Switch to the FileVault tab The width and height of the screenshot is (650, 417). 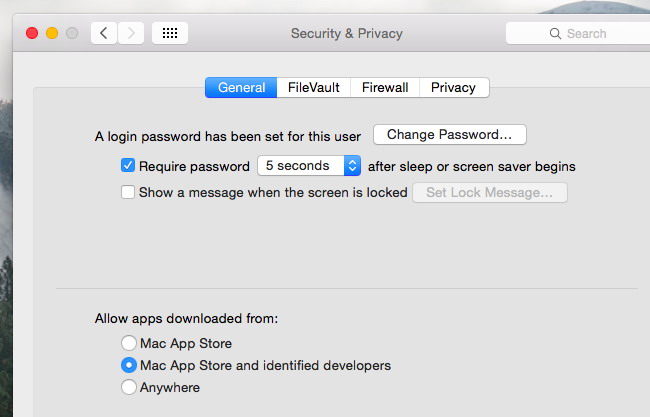pyautogui.click(x=313, y=87)
